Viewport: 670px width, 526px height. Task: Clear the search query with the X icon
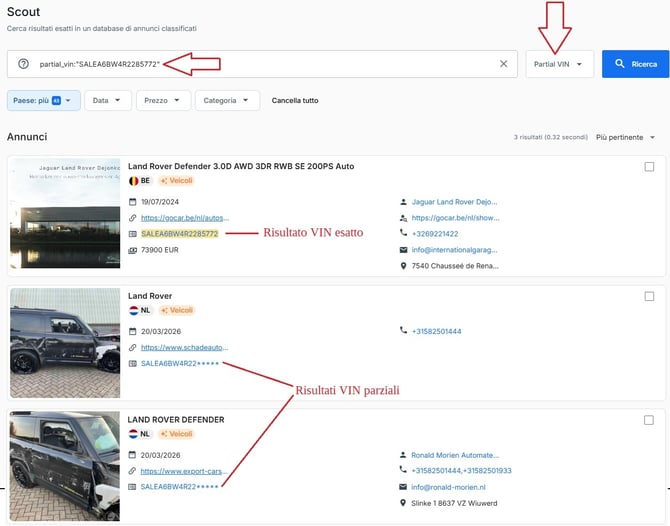click(x=503, y=64)
